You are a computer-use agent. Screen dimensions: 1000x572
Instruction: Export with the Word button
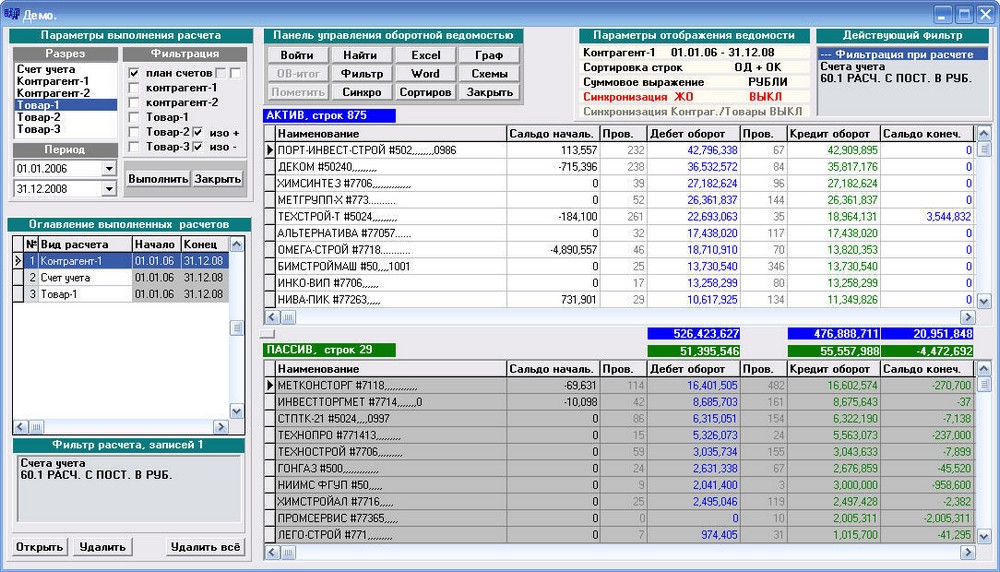[x=425, y=74]
